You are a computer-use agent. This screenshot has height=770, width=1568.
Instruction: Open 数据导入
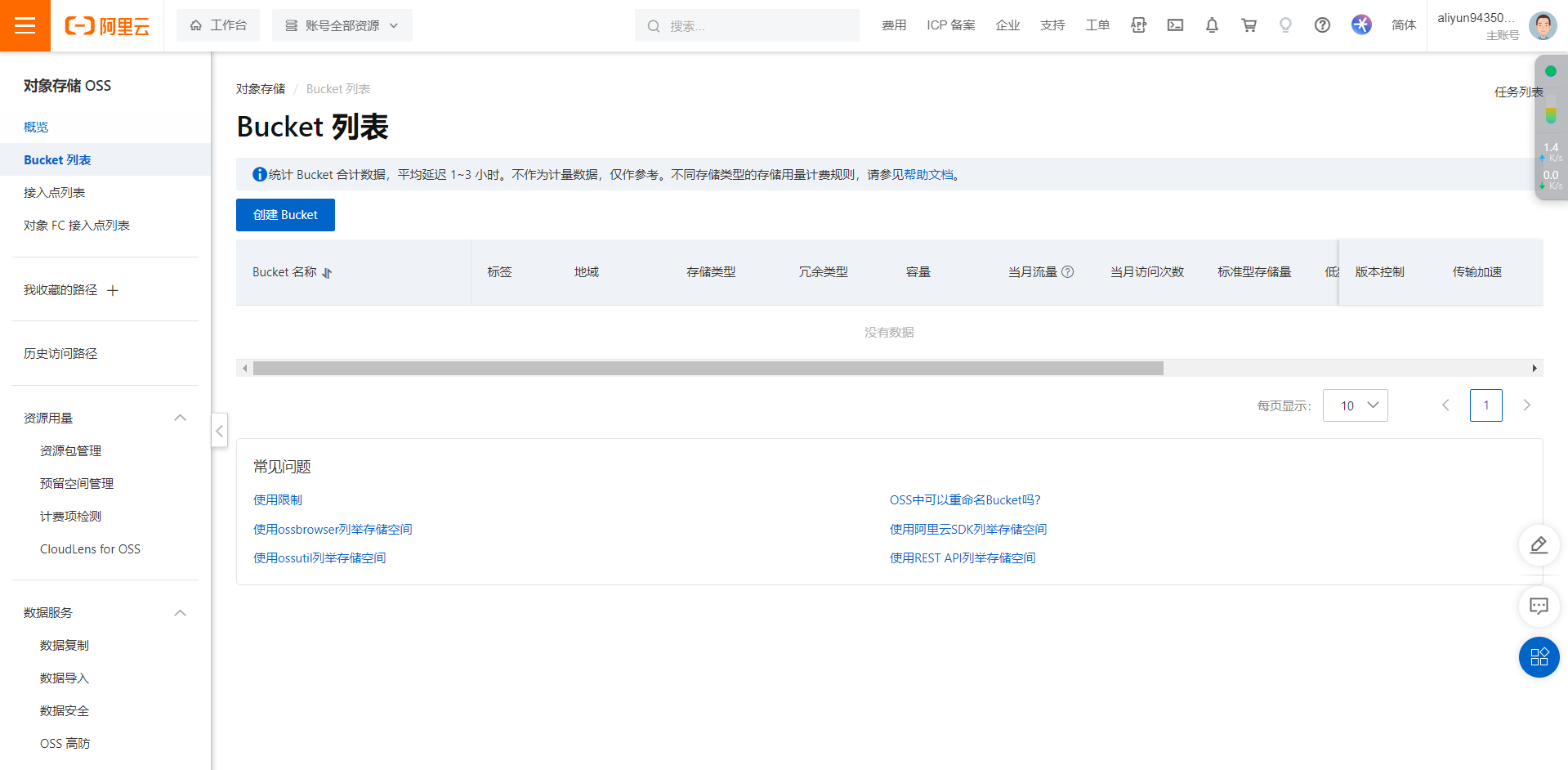point(65,678)
